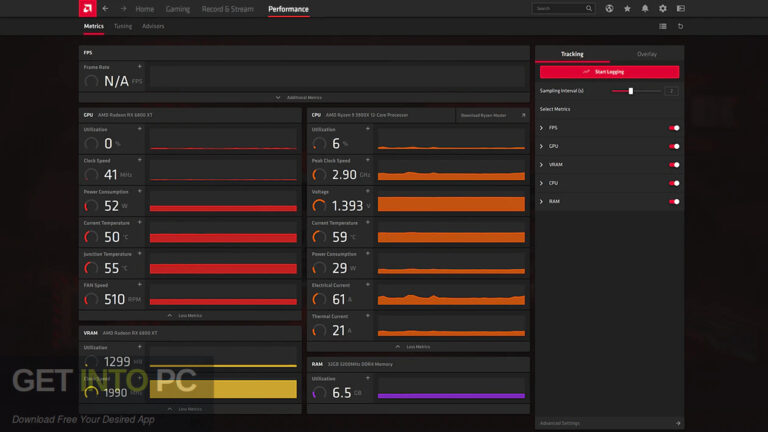Open notifications bell icon
The height and width of the screenshot is (432, 768).
pyautogui.click(x=645, y=8)
